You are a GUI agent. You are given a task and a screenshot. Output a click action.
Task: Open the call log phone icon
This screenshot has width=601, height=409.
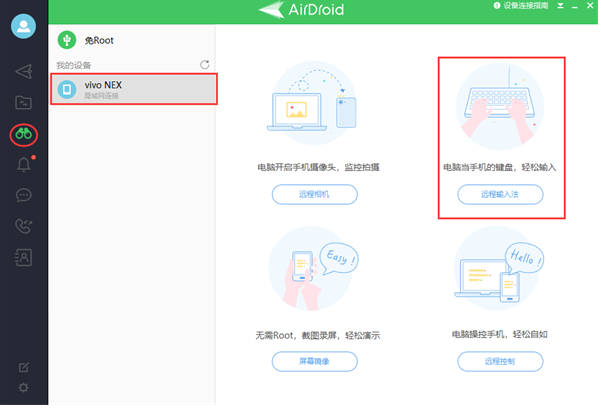click(x=23, y=226)
